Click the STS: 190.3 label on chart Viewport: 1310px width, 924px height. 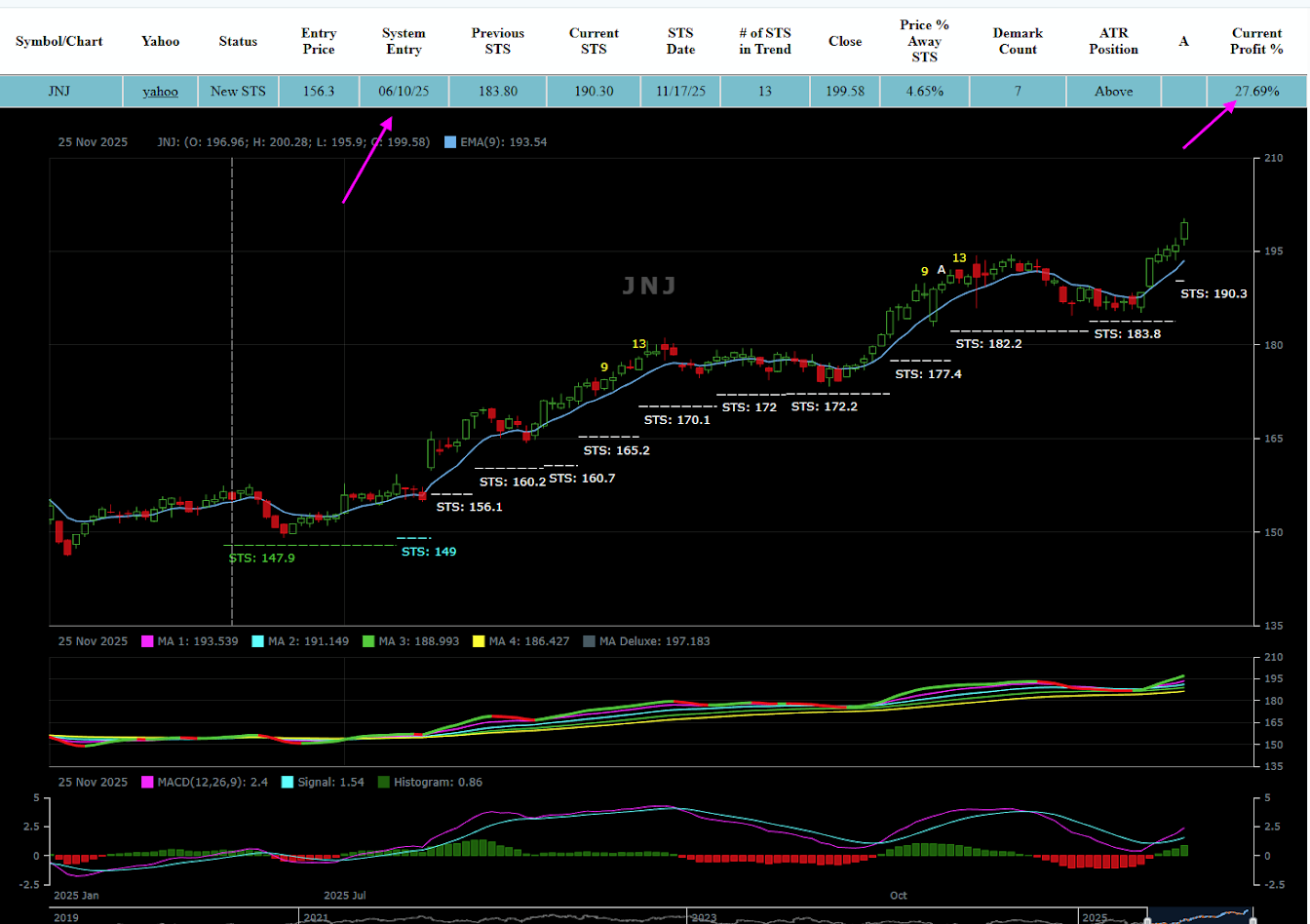[x=1214, y=293]
